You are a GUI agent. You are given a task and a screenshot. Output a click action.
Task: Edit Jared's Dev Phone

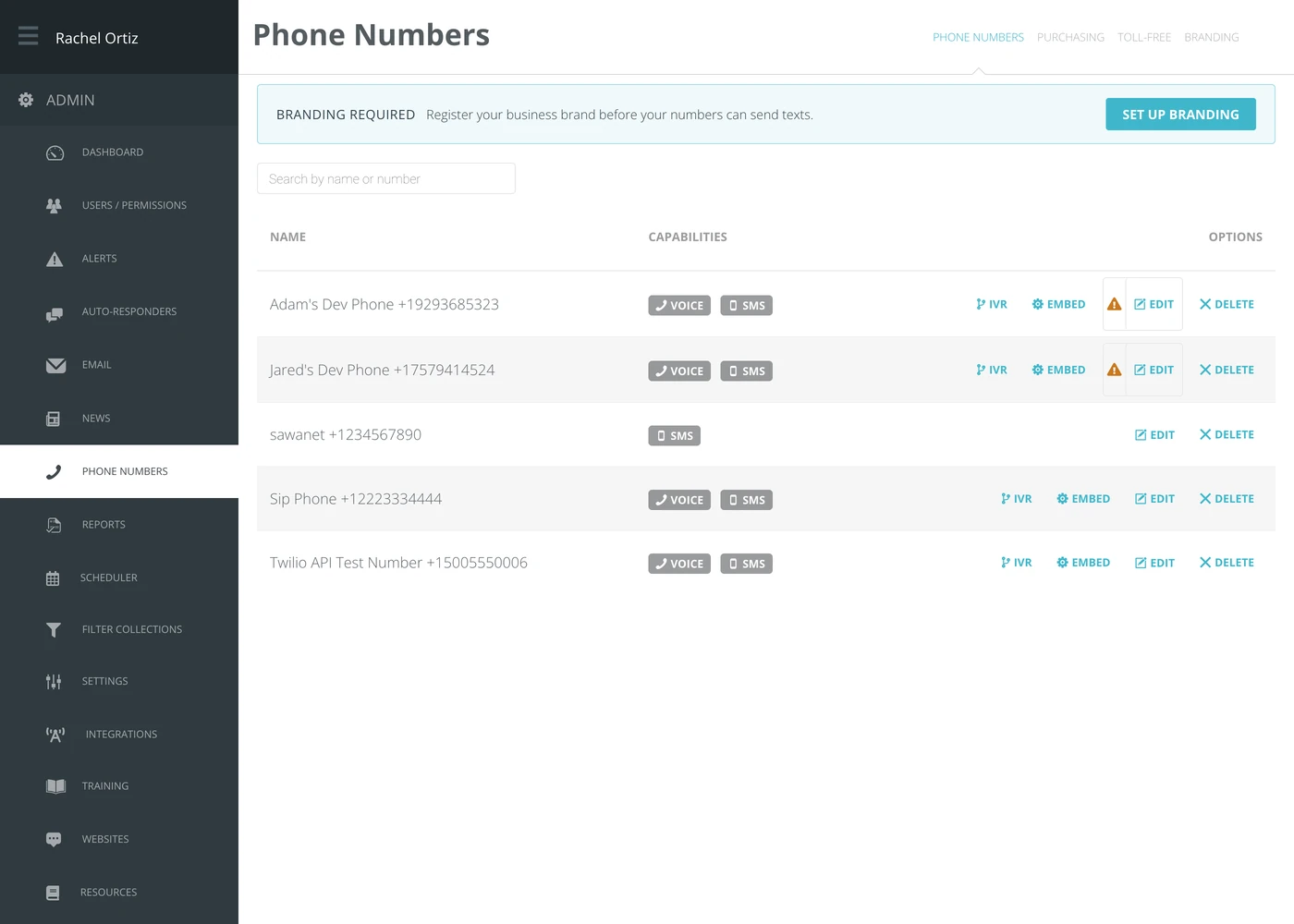tap(1154, 370)
